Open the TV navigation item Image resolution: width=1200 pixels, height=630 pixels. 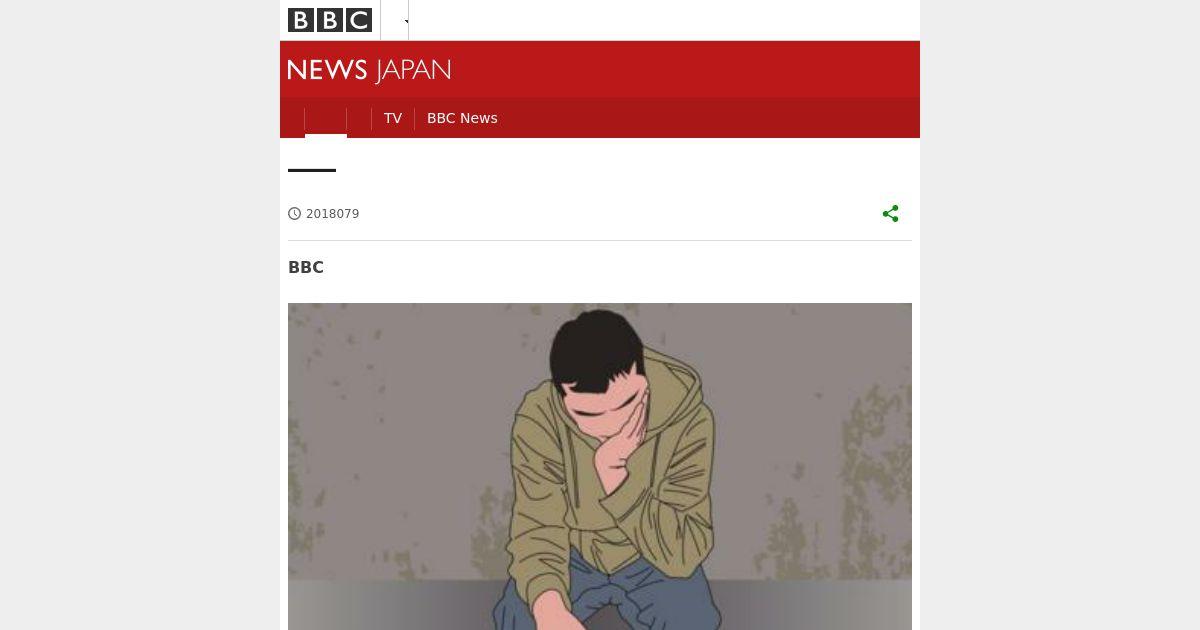393,118
